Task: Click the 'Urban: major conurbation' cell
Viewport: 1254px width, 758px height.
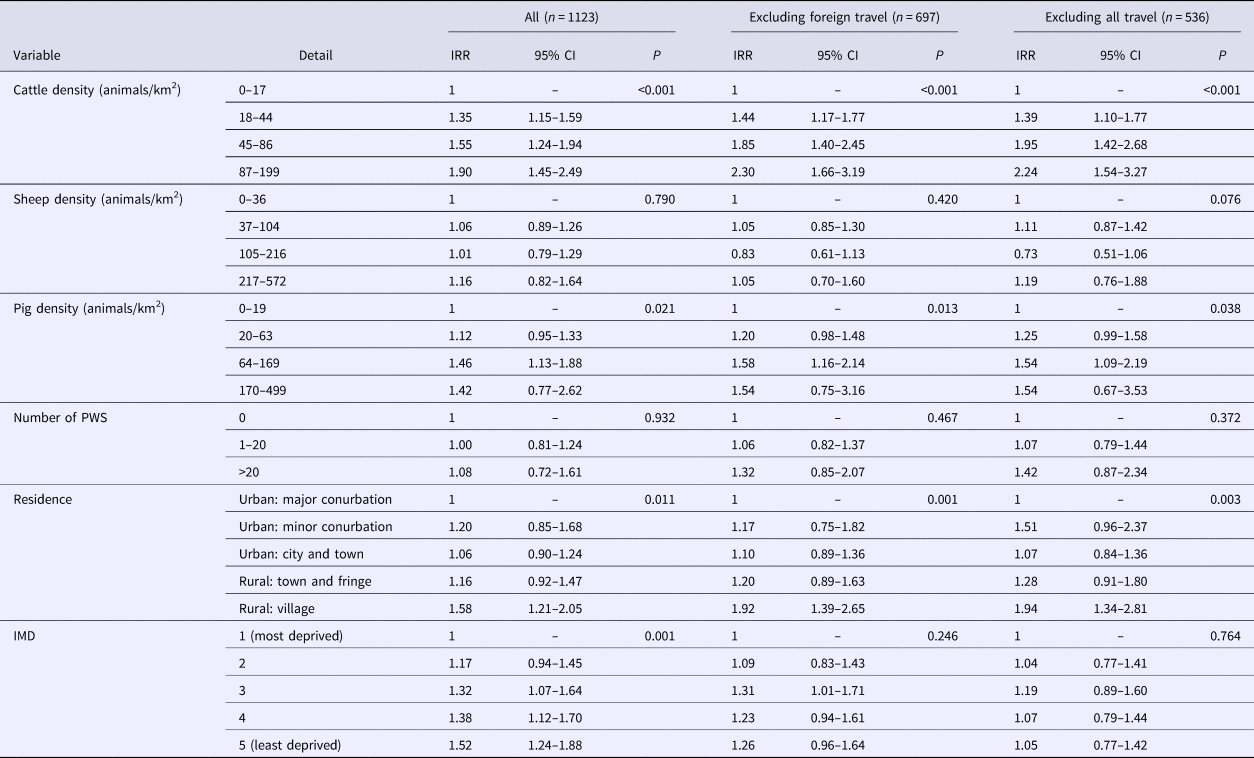Action: click(317, 500)
